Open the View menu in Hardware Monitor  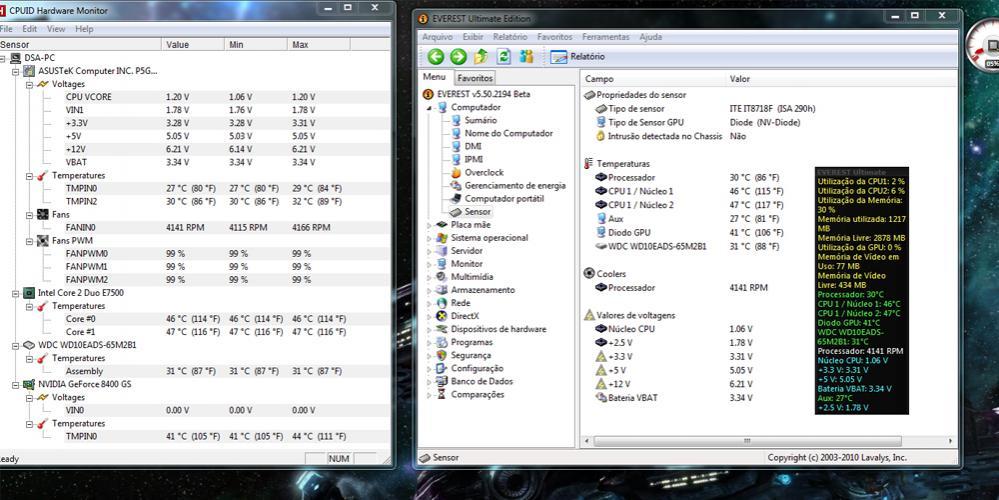coord(56,29)
